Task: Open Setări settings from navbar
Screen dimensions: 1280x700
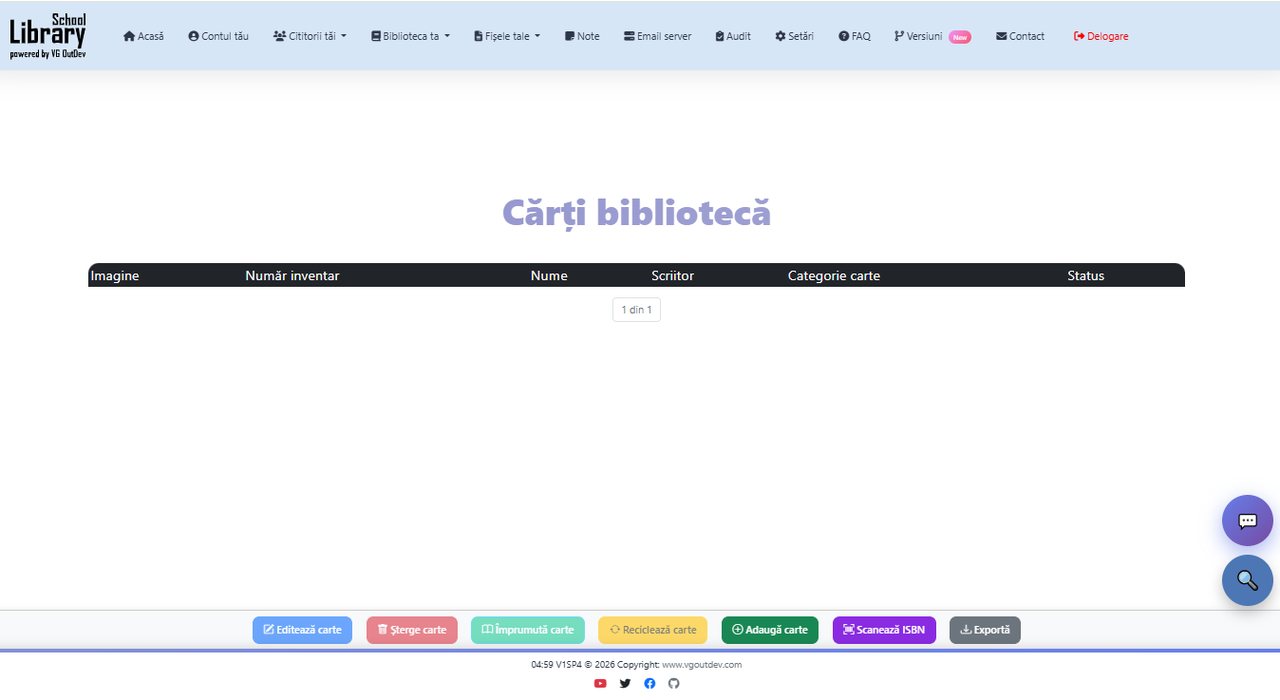Action: click(x=794, y=36)
